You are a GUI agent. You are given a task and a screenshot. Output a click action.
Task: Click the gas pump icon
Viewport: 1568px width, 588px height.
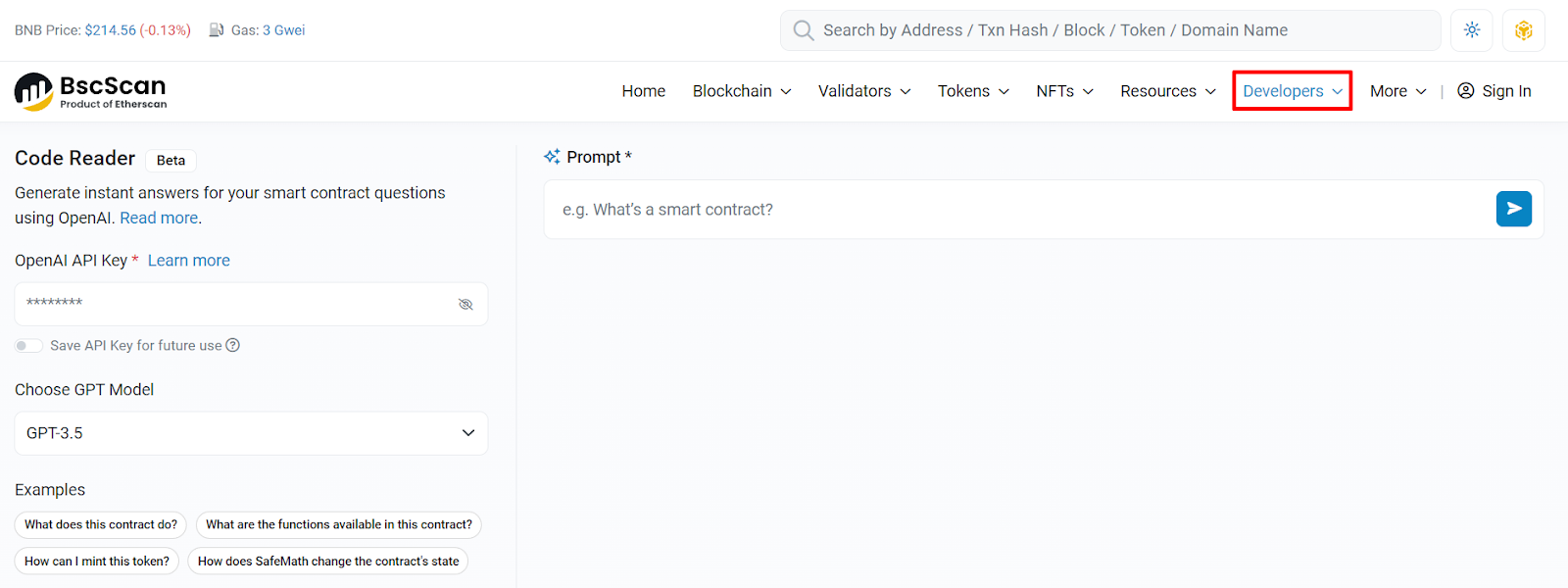tap(217, 30)
